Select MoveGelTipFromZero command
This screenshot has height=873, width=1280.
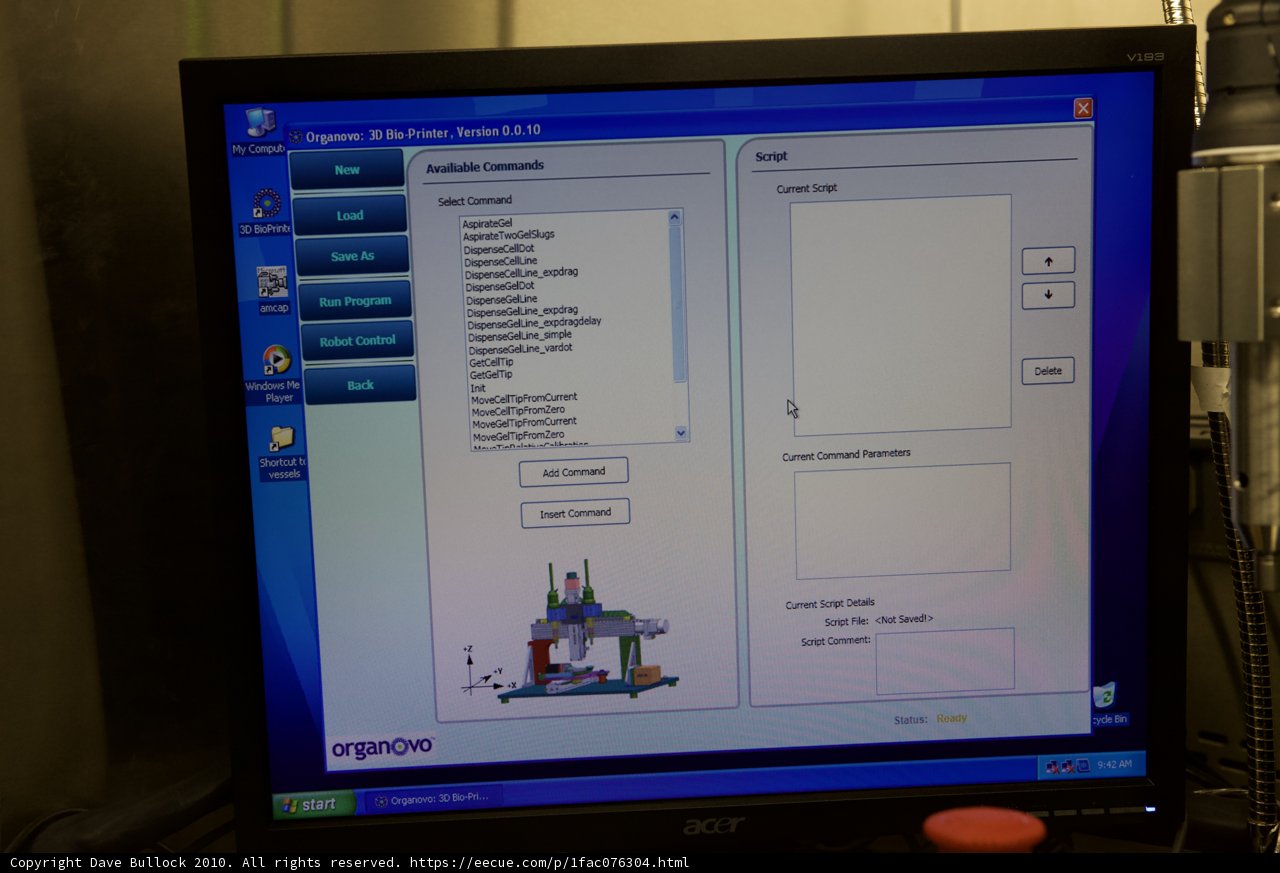coord(518,436)
